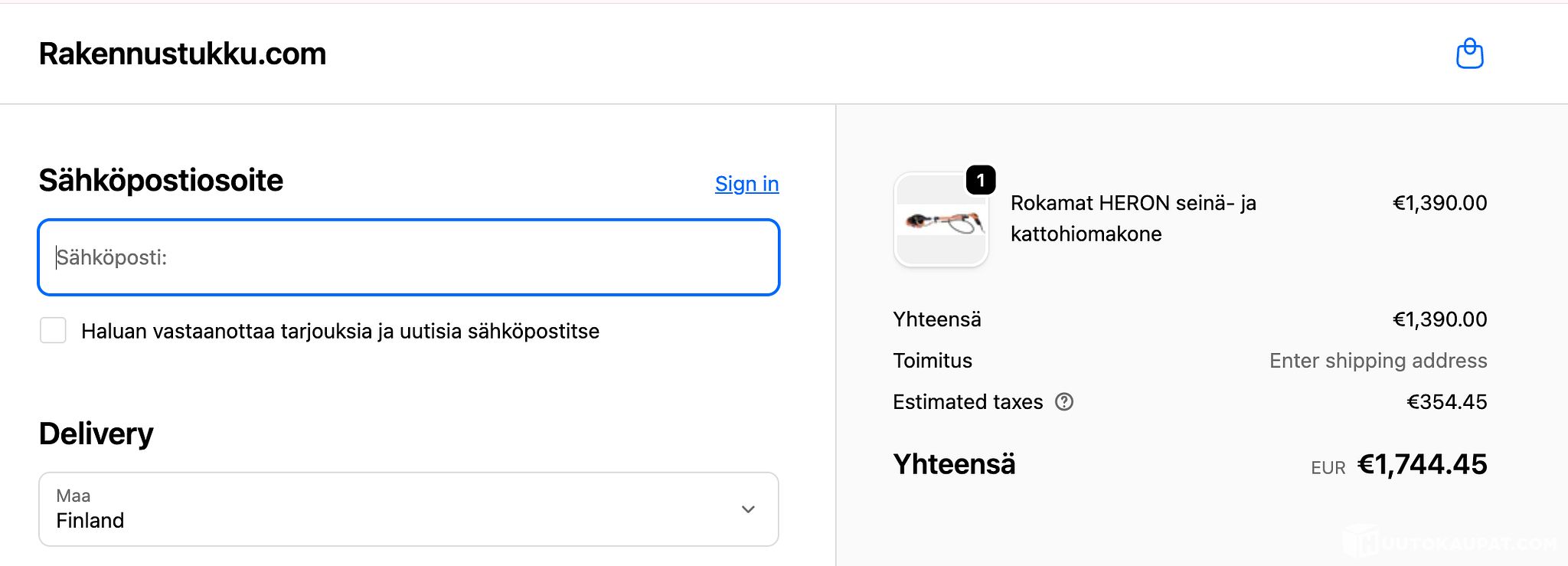The height and width of the screenshot is (566, 1568).
Task: Click the Sähköpostiosoite section heading
Action: click(161, 181)
